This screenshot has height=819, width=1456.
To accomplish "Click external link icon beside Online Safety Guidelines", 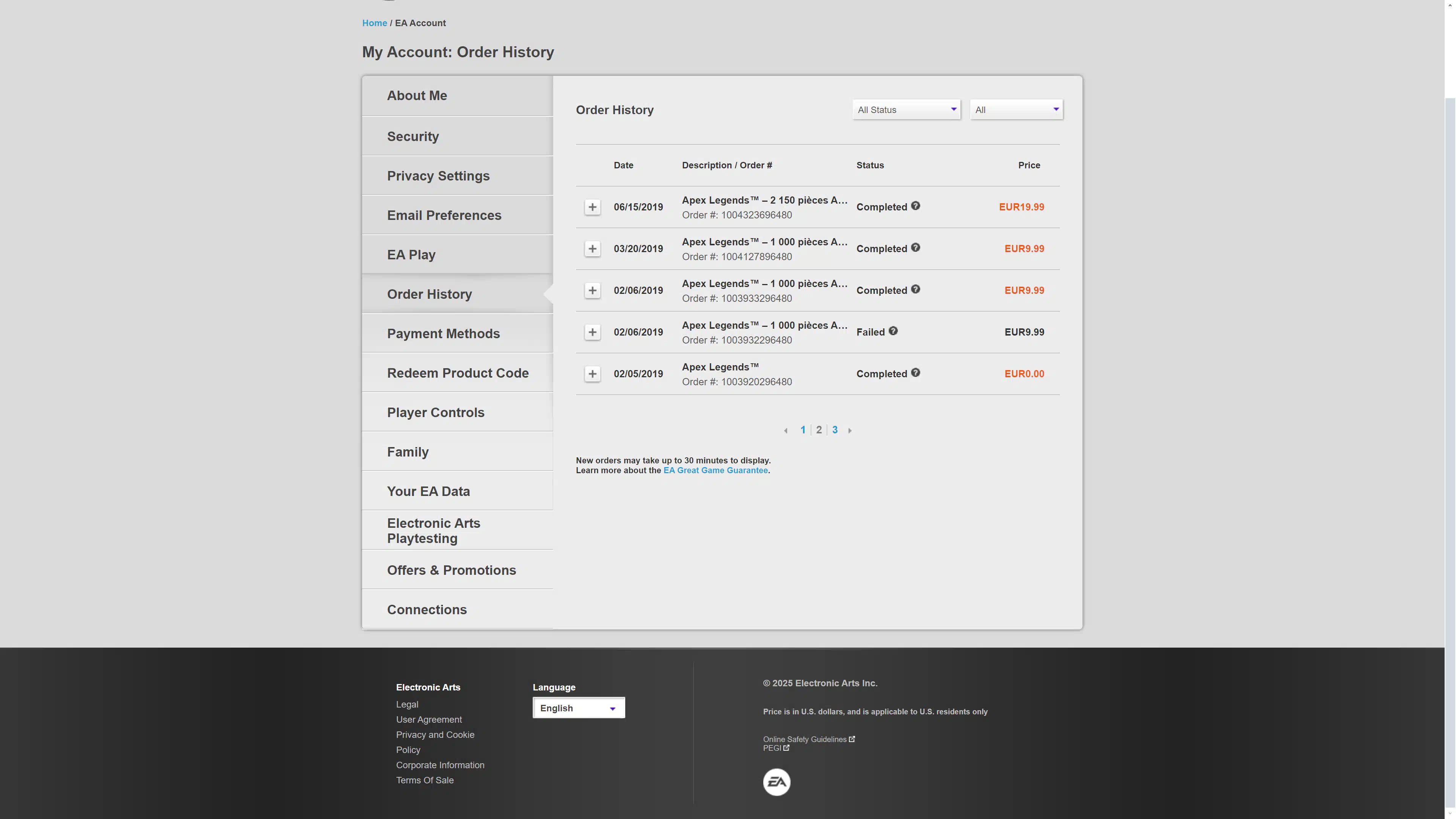I will (x=852, y=739).
